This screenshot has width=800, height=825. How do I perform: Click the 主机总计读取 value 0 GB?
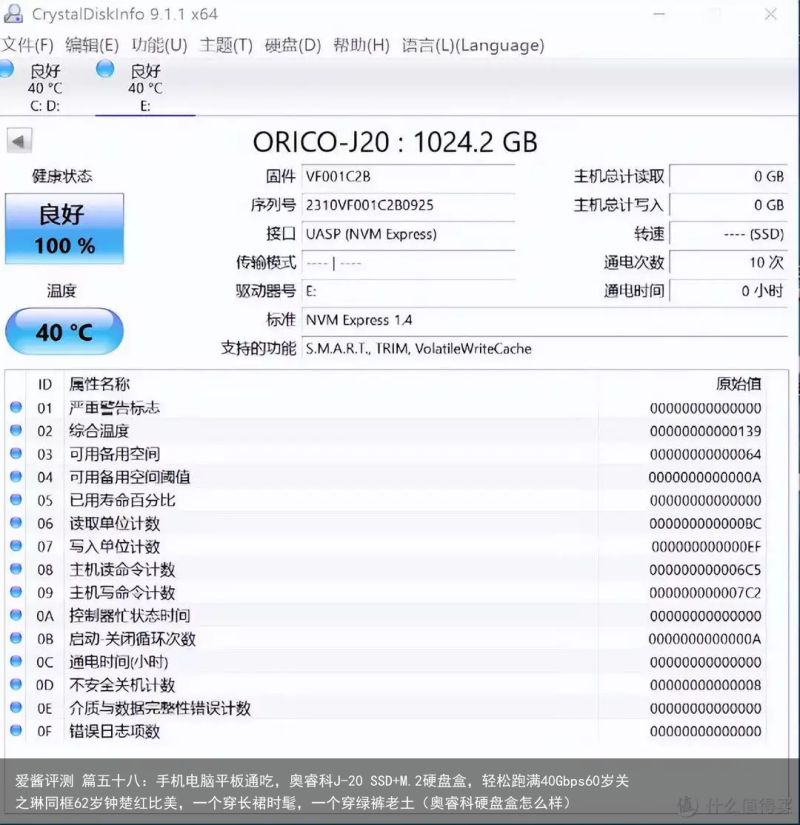coord(728,176)
